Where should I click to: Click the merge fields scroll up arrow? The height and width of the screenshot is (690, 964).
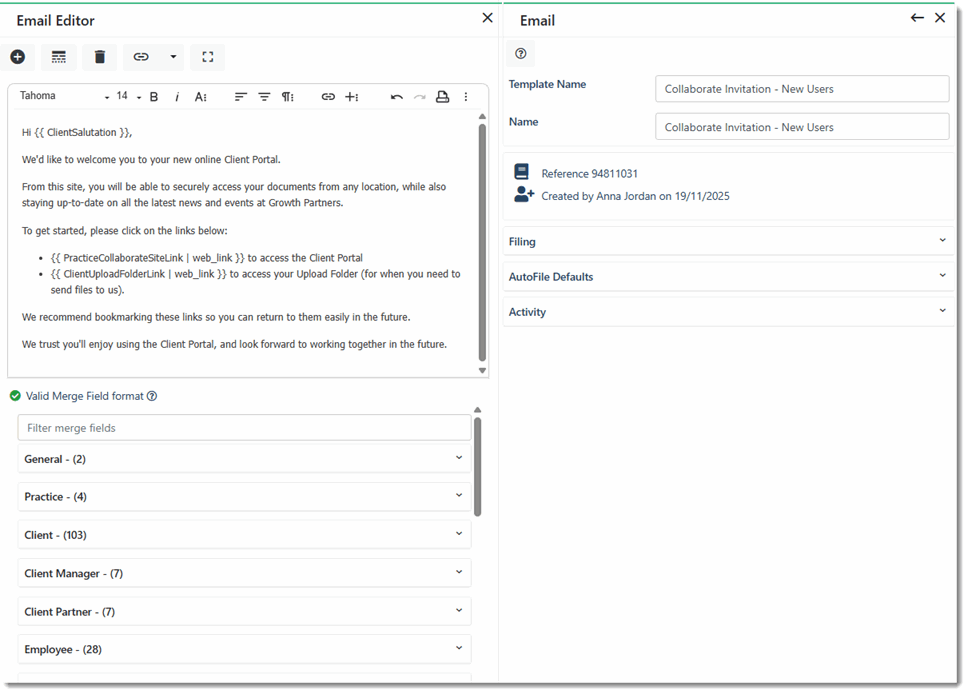[x=478, y=410]
